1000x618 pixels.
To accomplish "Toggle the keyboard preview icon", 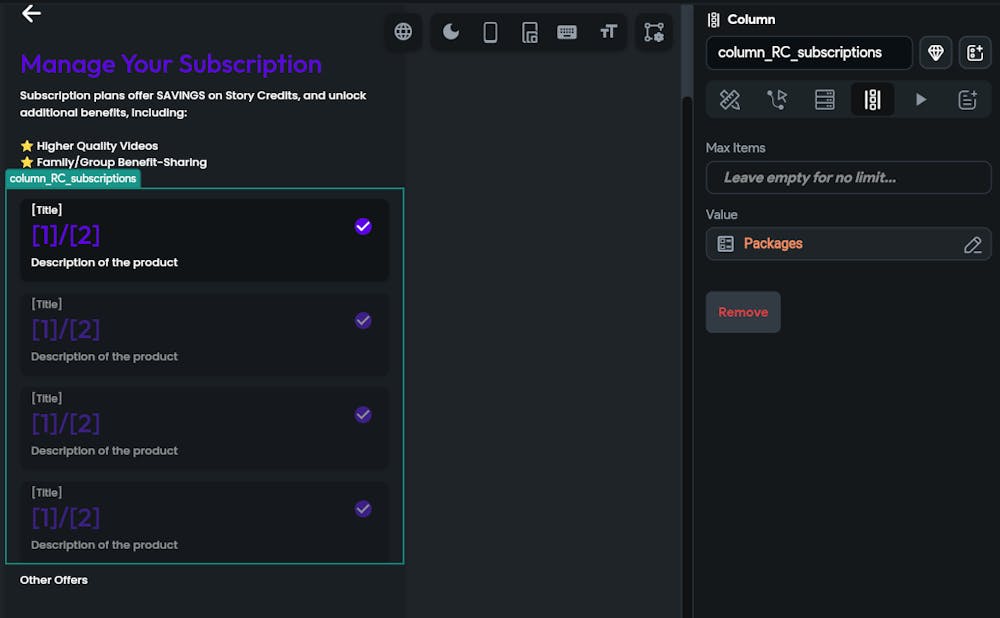I will 567,32.
